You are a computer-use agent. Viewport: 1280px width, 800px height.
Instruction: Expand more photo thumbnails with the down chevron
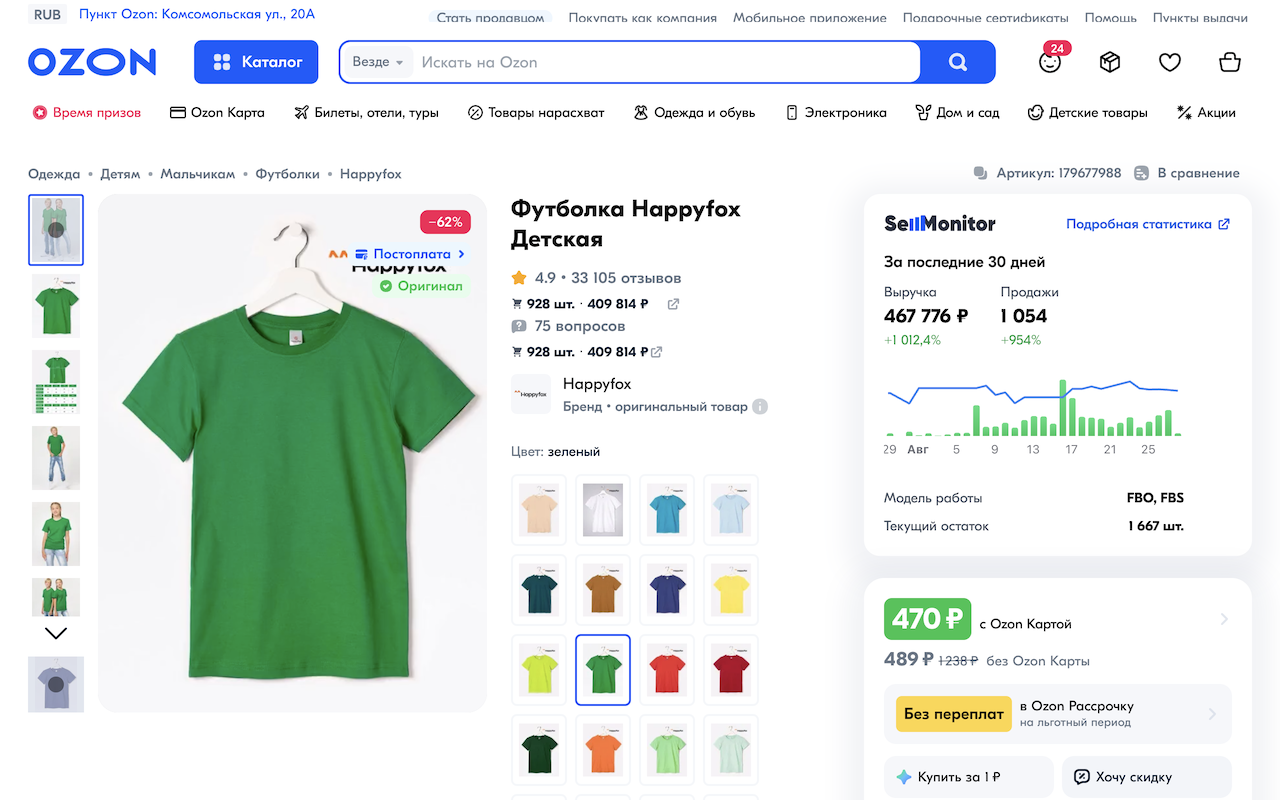click(55, 632)
